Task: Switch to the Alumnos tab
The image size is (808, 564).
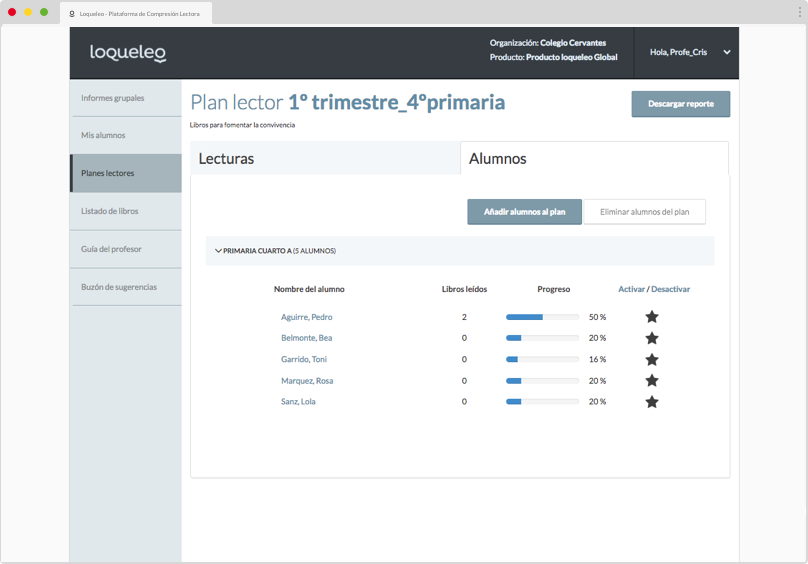Action: coord(594,158)
